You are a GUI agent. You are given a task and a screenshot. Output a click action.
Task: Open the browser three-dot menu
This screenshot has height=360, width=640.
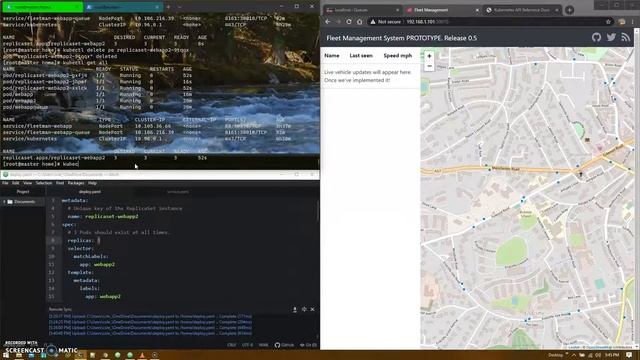(633, 22)
